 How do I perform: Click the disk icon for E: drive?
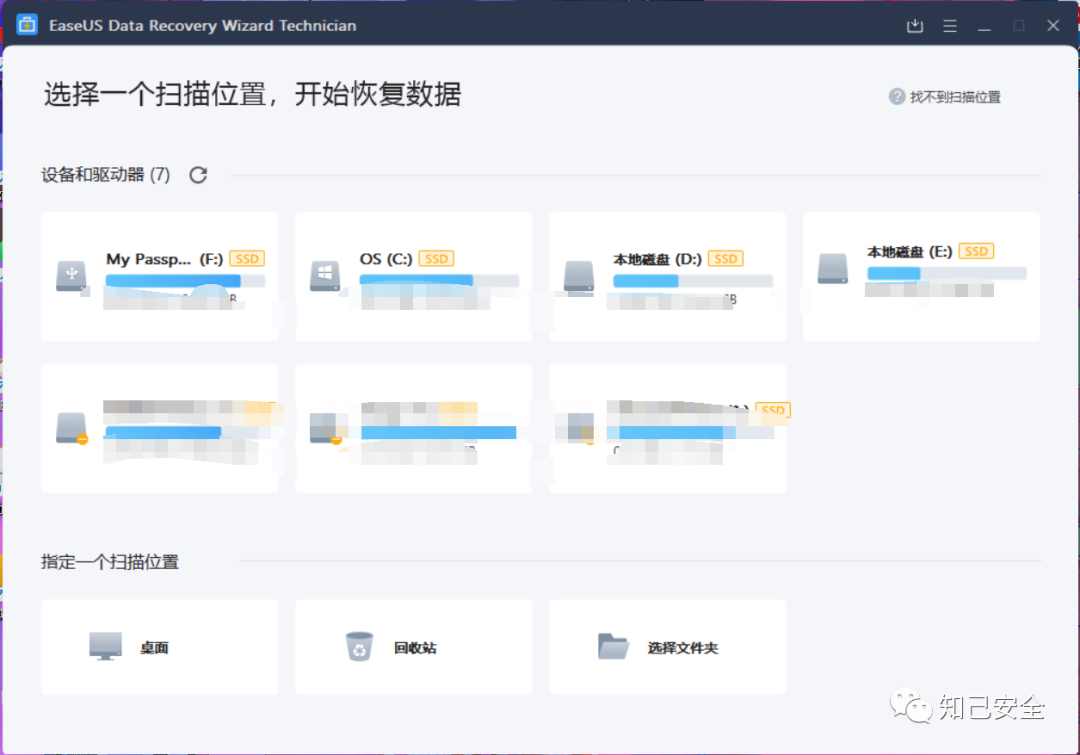(833, 269)
